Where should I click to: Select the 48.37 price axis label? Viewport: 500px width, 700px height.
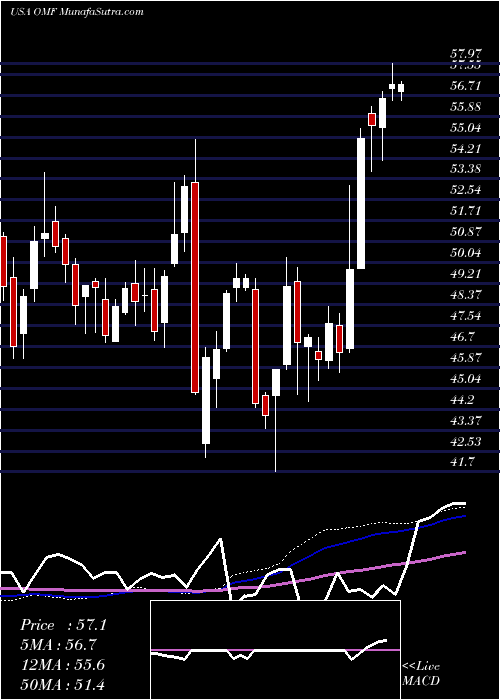pos(466,295)
